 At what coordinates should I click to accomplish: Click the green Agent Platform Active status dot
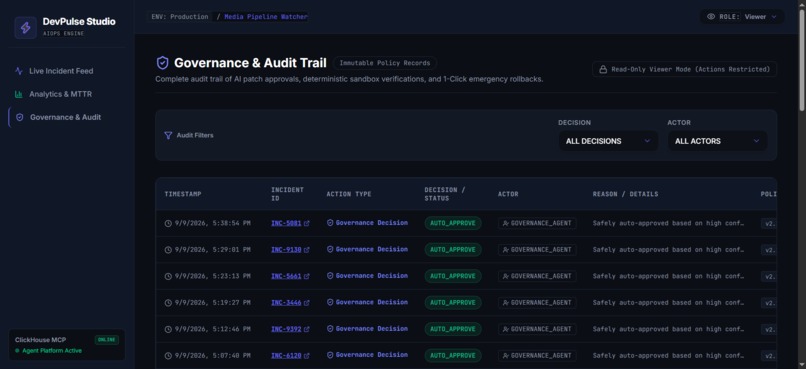[17, 350]
